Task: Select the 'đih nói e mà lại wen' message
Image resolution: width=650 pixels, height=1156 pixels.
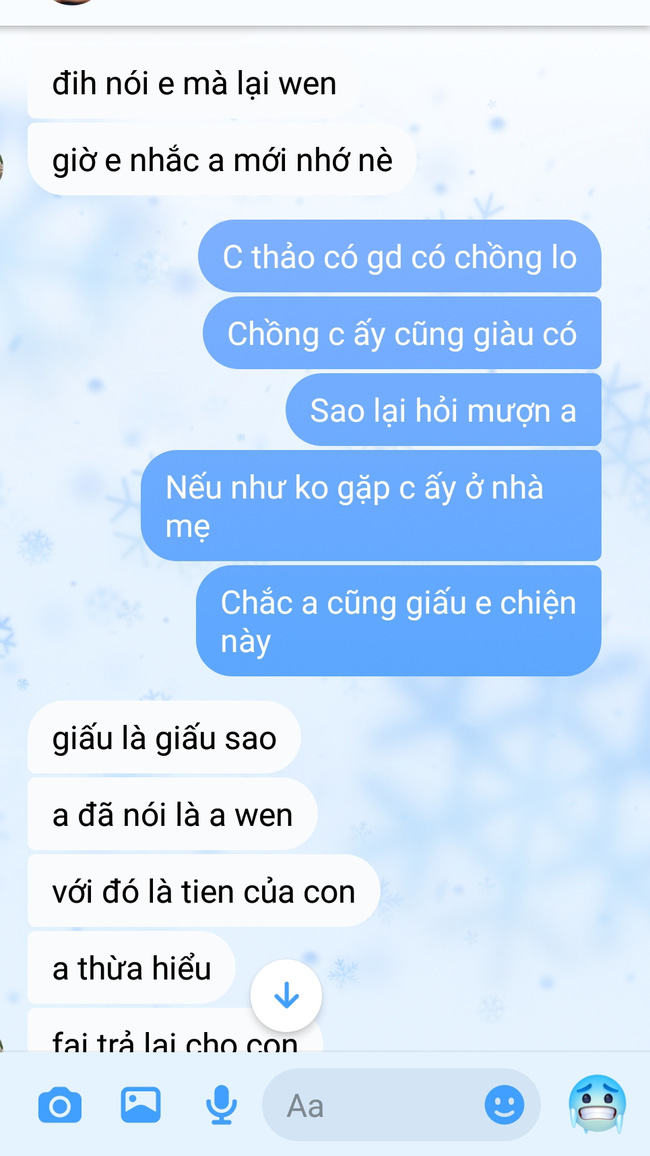Action: pyautogui.click(x=194, y=83)
